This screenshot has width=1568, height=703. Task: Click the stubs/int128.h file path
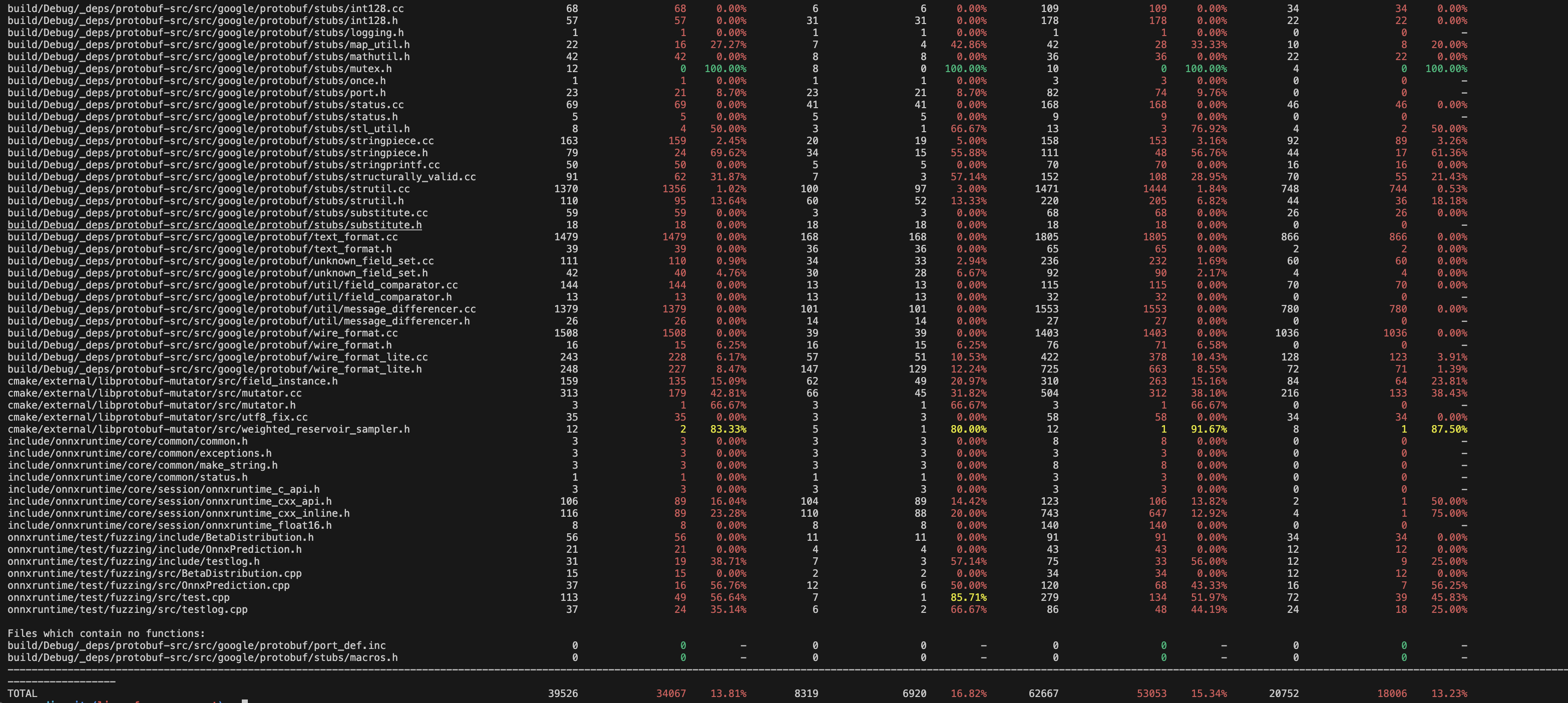click(202, 21)
